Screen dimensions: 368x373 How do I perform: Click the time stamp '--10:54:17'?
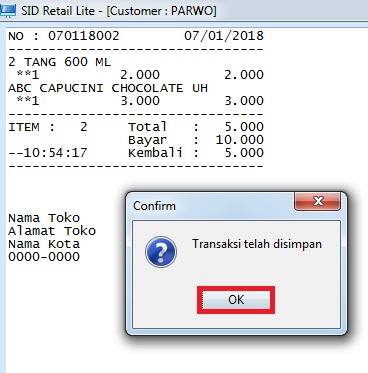click(x=48, y=153)
